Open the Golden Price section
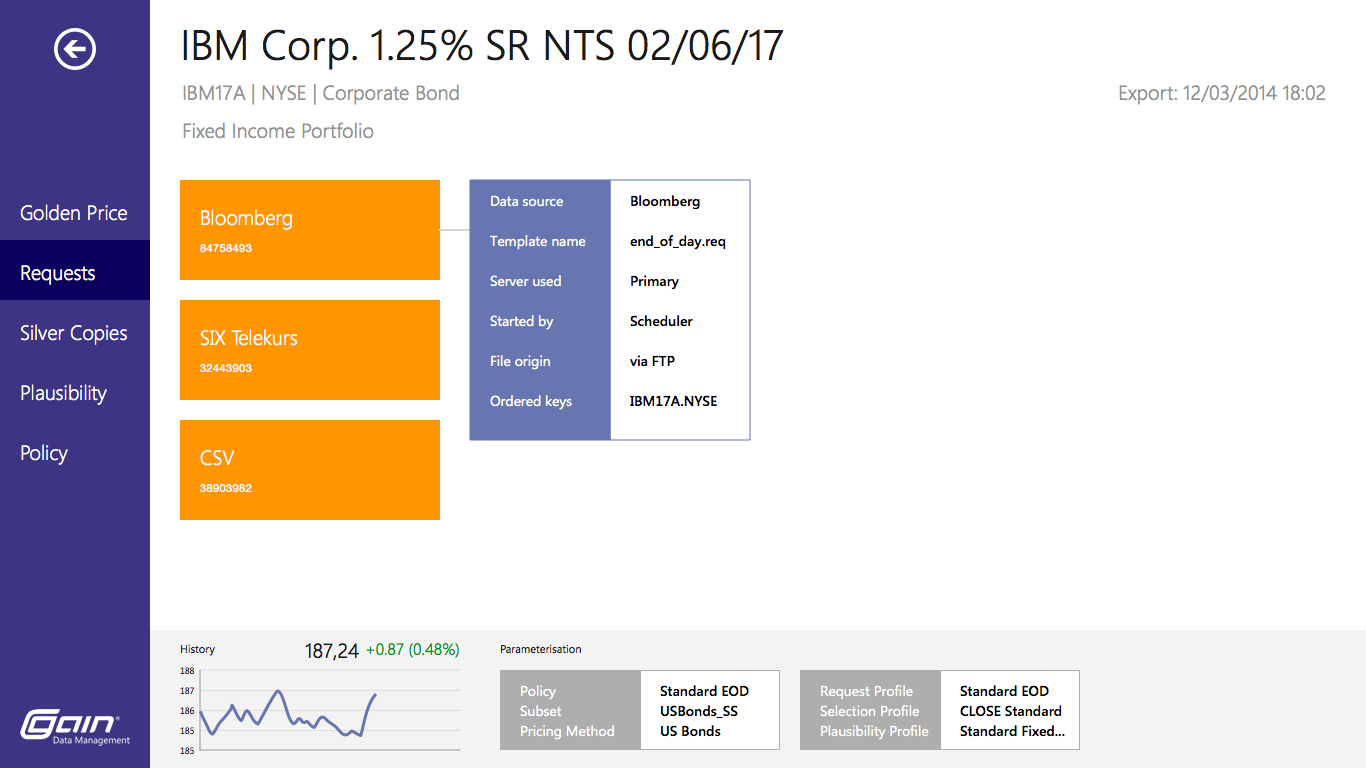This screenshot has width=1366, height=768. pos(74,213)
